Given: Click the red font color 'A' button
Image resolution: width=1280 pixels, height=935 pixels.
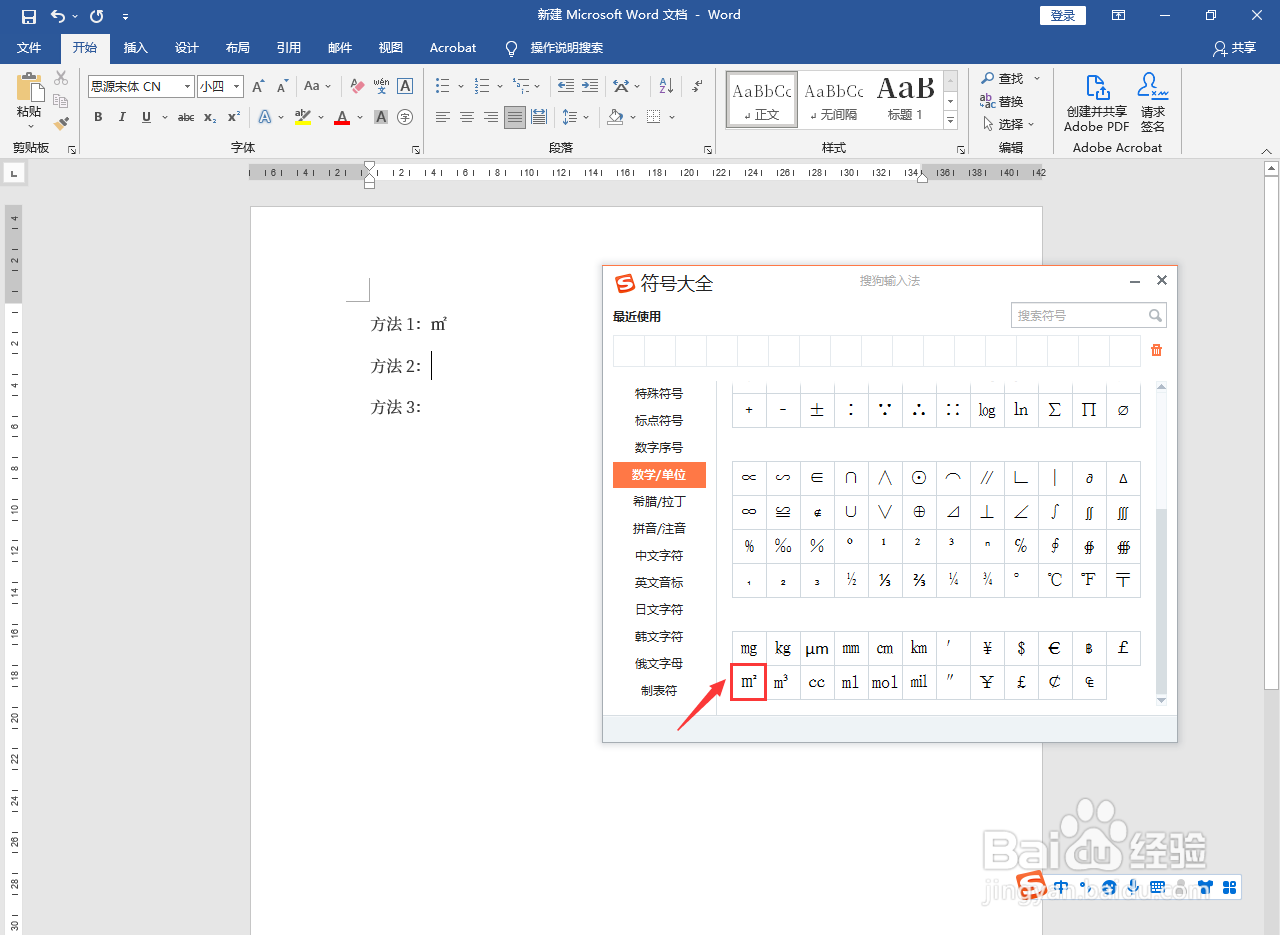Looking at the screenshot, I should (x=342, y=117).
